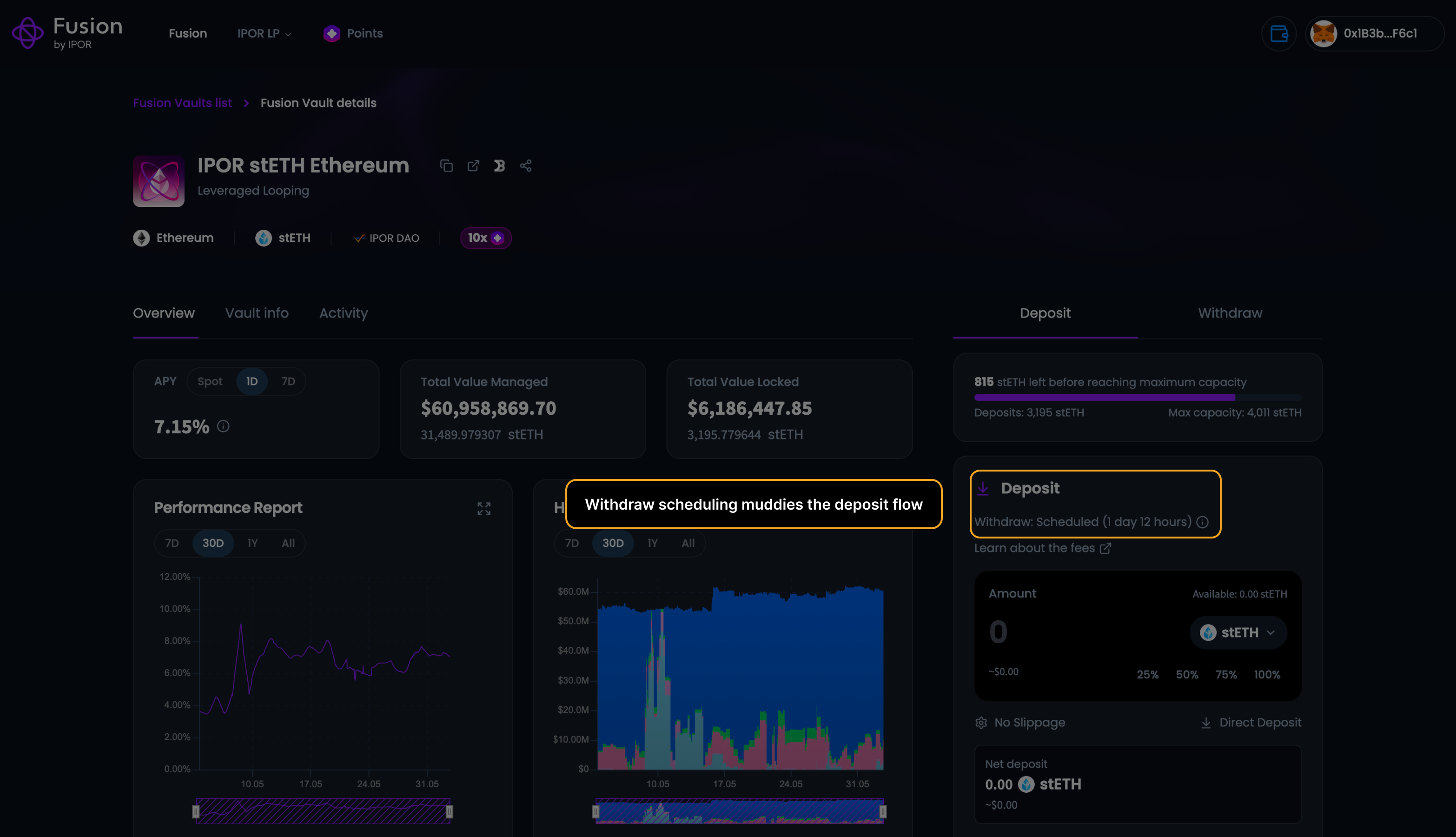Click the 'Available: 0.00 stETH' balance
The height and width of the screenshot is (837, 1456).
click(1239, 594)
